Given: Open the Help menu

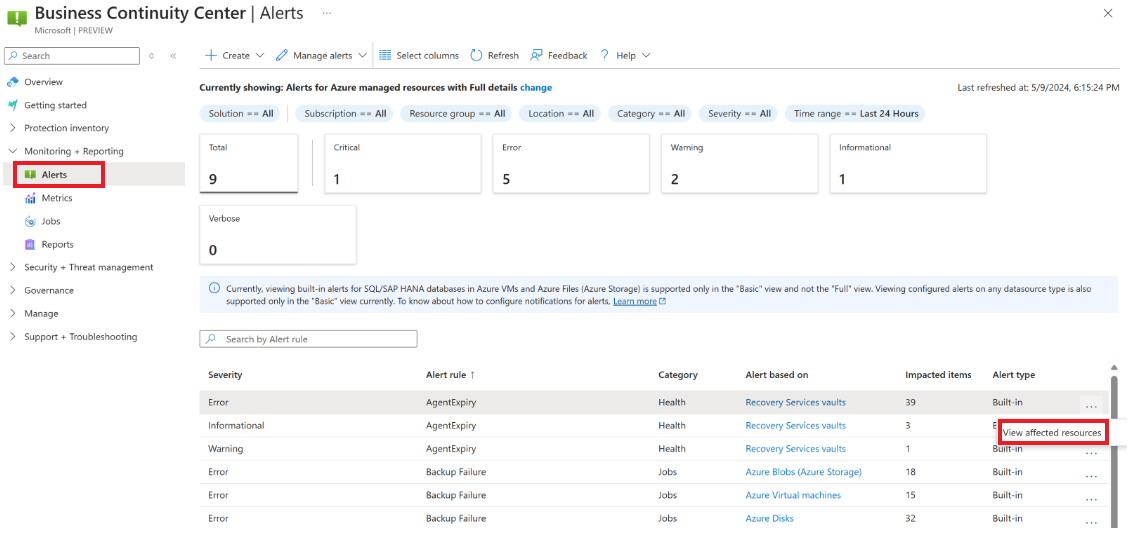Looking at the screenshot, I should point(625,56).
